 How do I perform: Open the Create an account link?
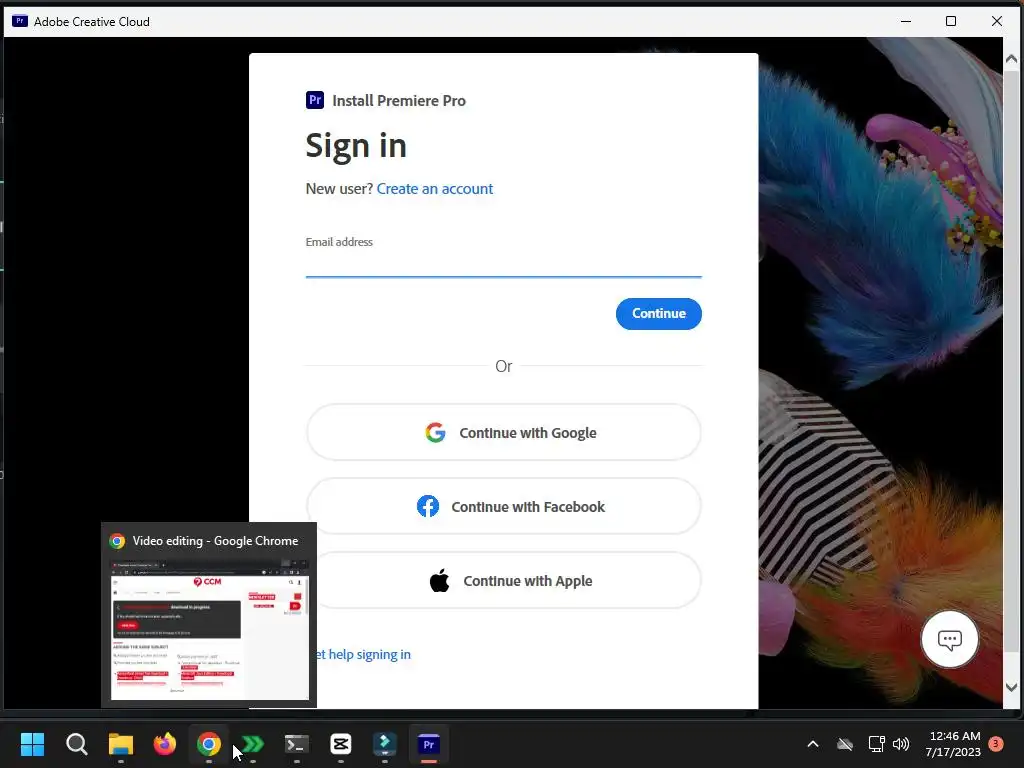(x=435, y=189)
